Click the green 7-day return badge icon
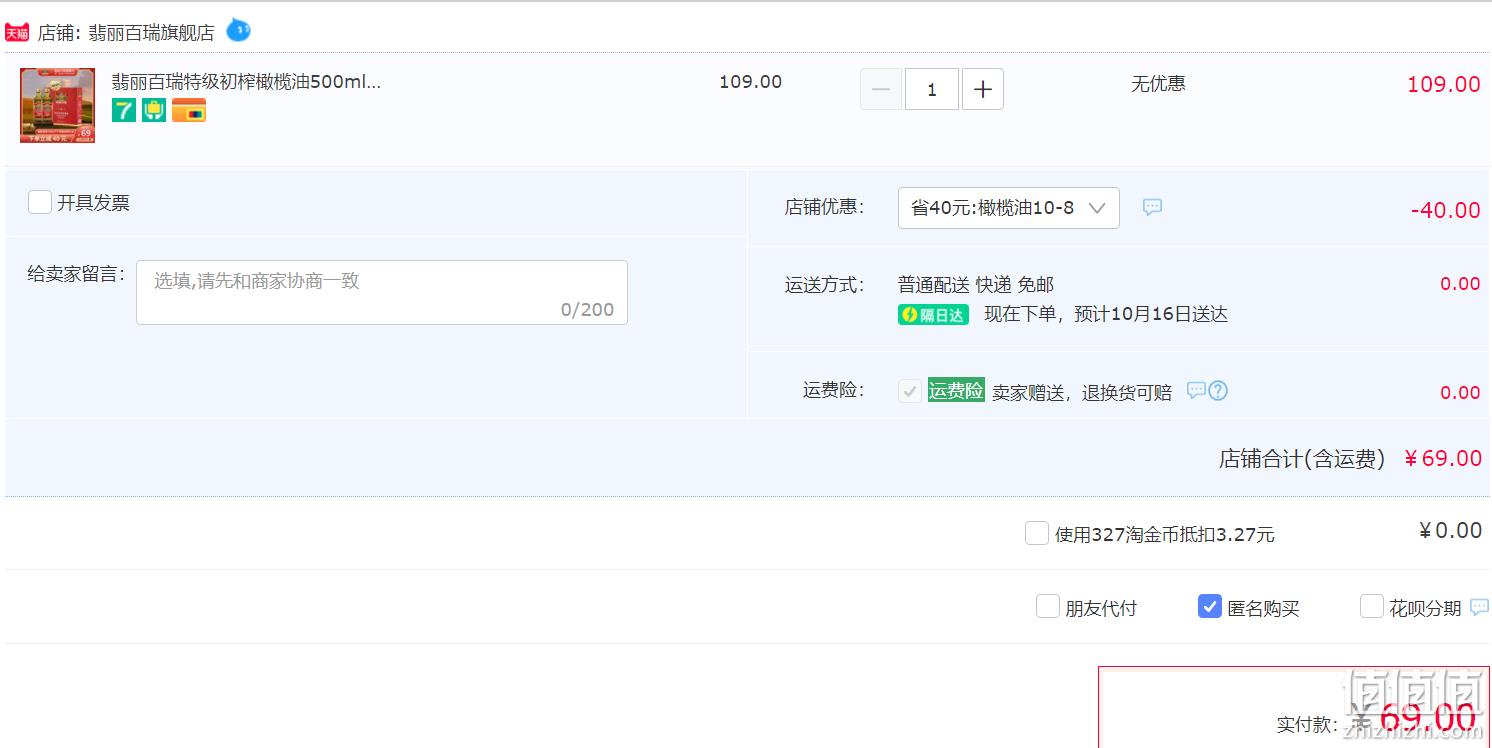Viewport: 1492px width, 748px height. click(x=124, y=110)
